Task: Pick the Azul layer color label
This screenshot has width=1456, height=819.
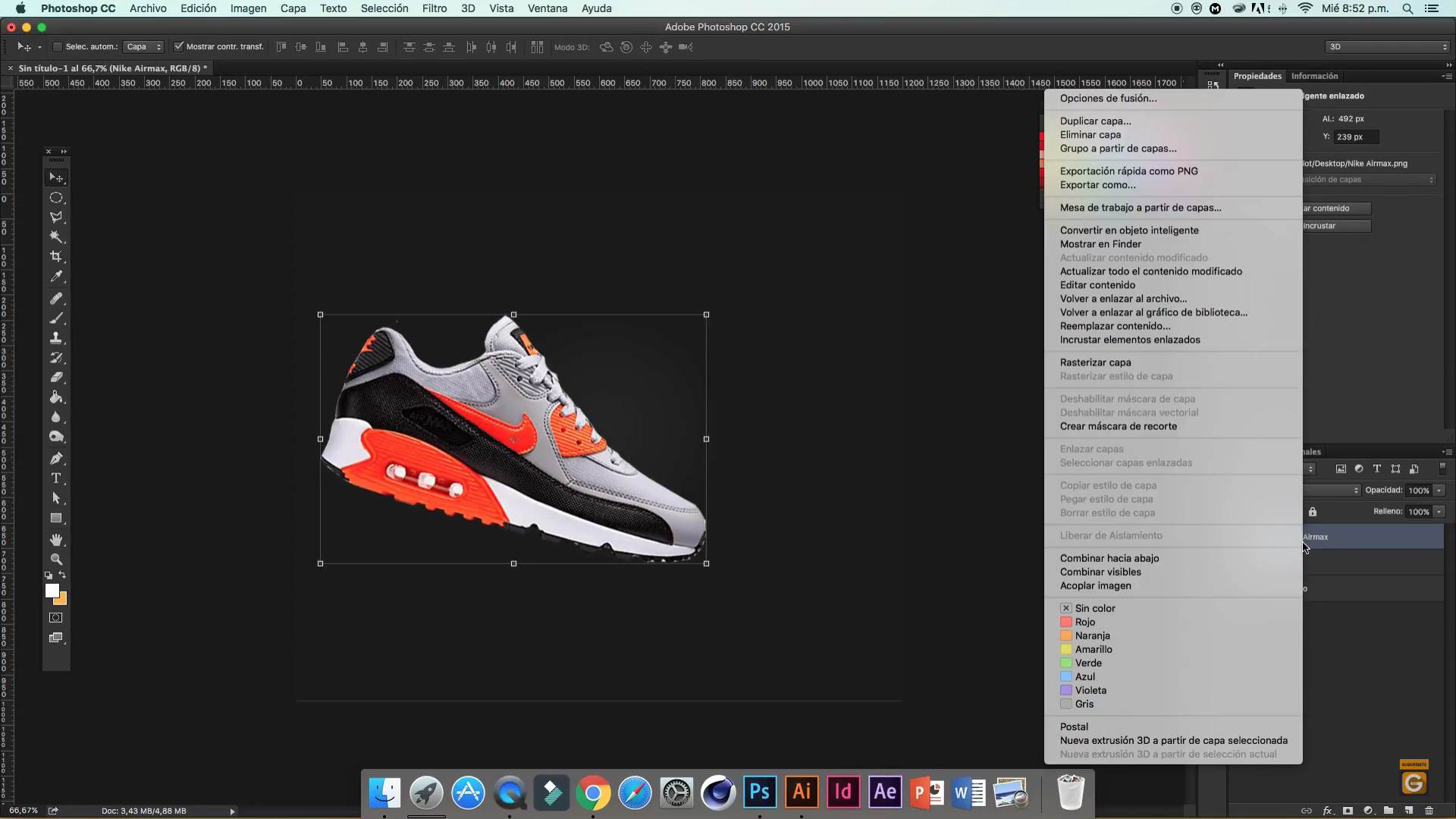Action: pos(1078,676)
